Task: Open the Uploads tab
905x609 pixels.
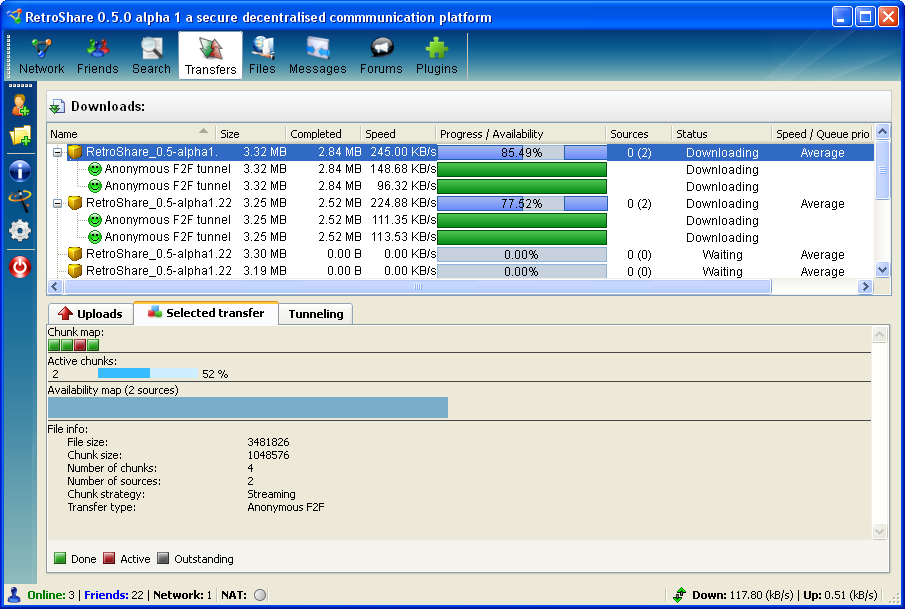Action: pyautogui.click(x=90, y=313)
